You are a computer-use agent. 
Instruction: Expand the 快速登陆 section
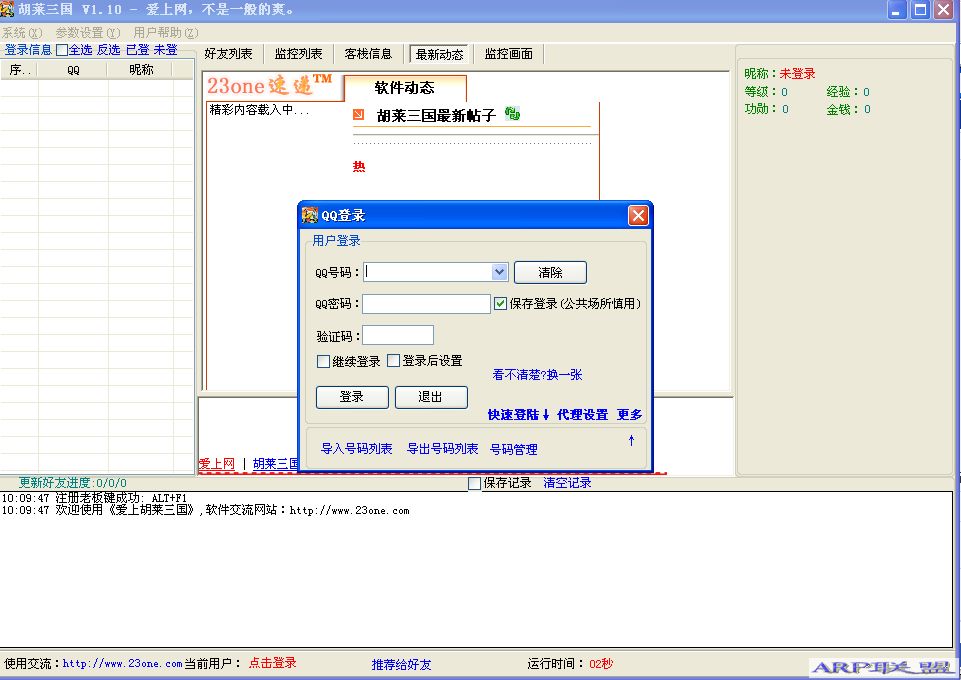pyautogui.click(x=518, y=415)
